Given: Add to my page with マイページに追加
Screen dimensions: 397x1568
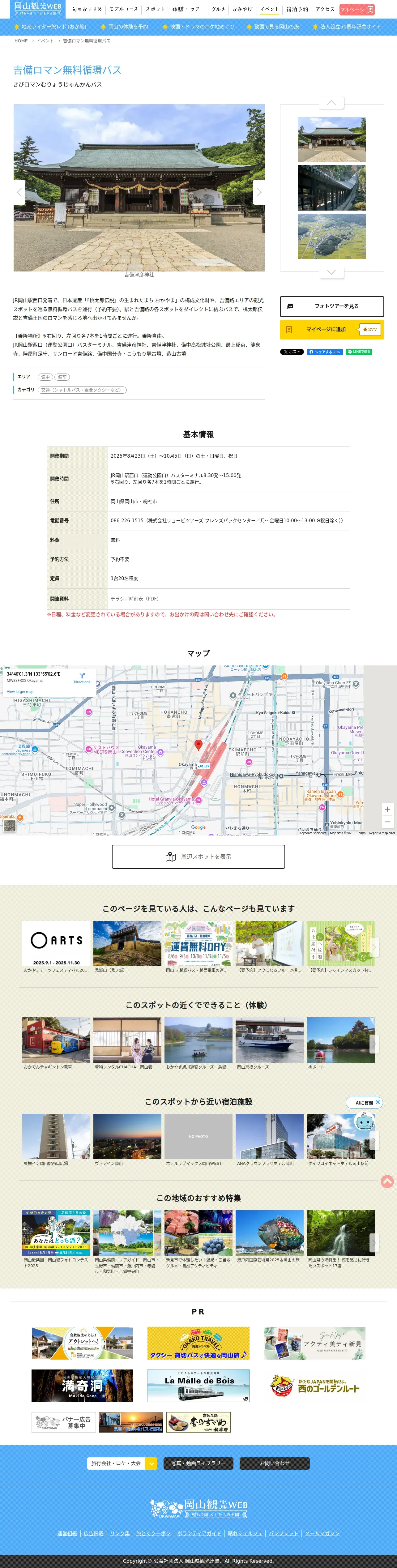Looking at the screenshot, I should [x=332, y=329].
